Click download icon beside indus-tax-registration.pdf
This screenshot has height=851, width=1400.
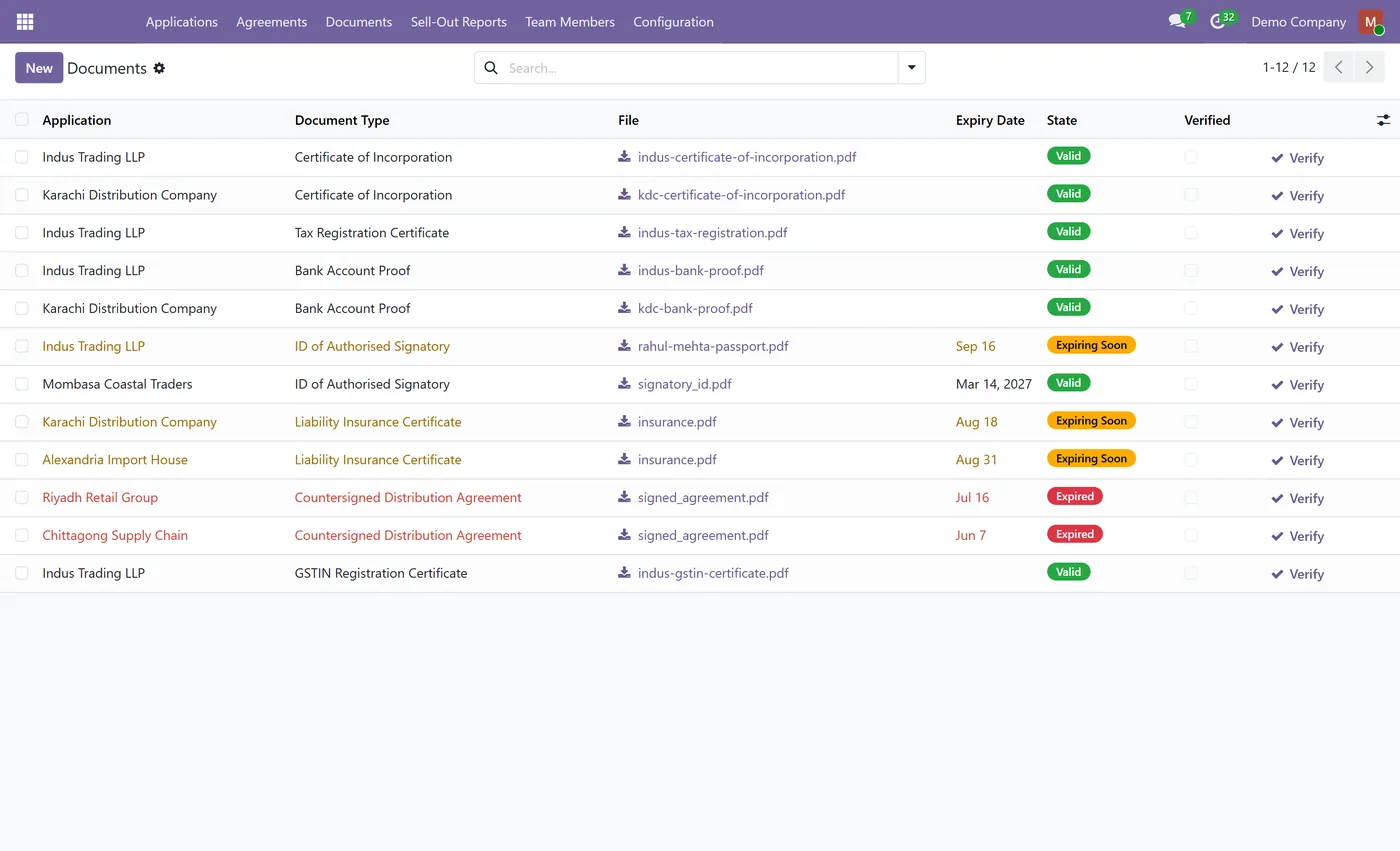click(x=624, y=233)
